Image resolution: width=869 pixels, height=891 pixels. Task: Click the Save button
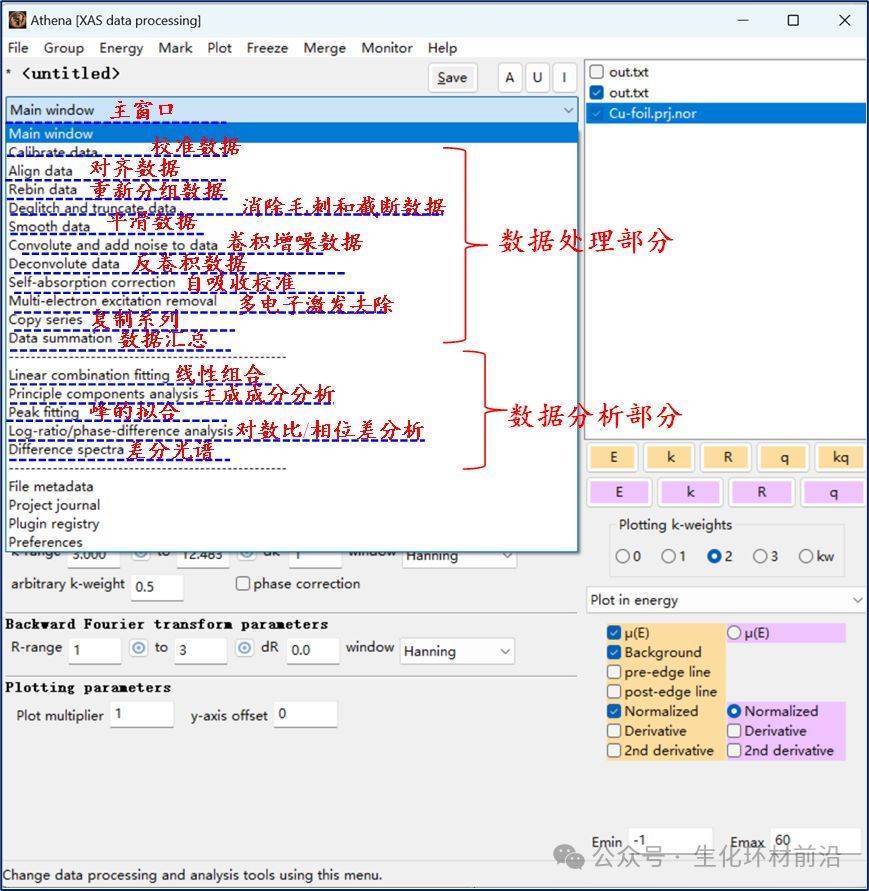point(452,78)
